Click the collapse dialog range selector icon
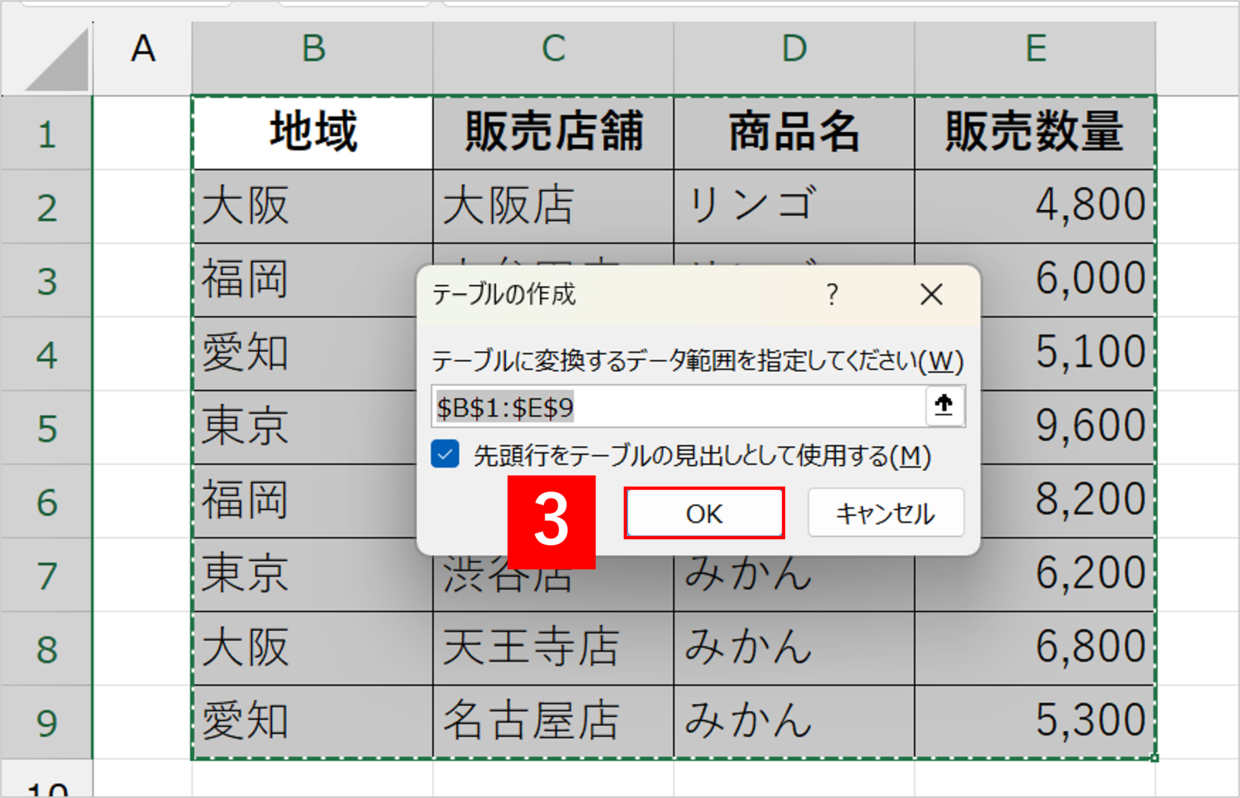Viewport: 1240px width, 798px height. coord(944,405)
